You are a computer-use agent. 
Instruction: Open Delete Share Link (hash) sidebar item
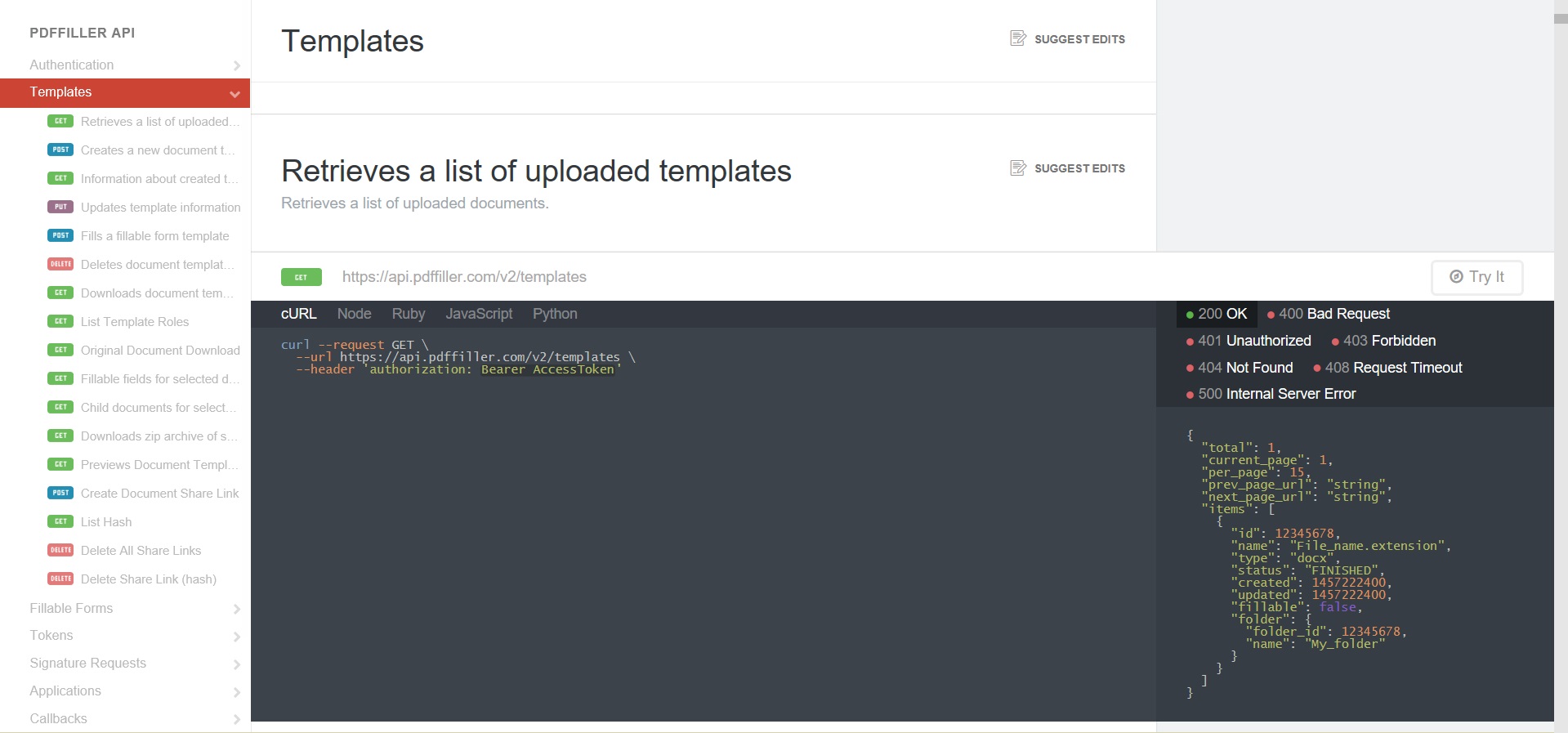point(149,579)
